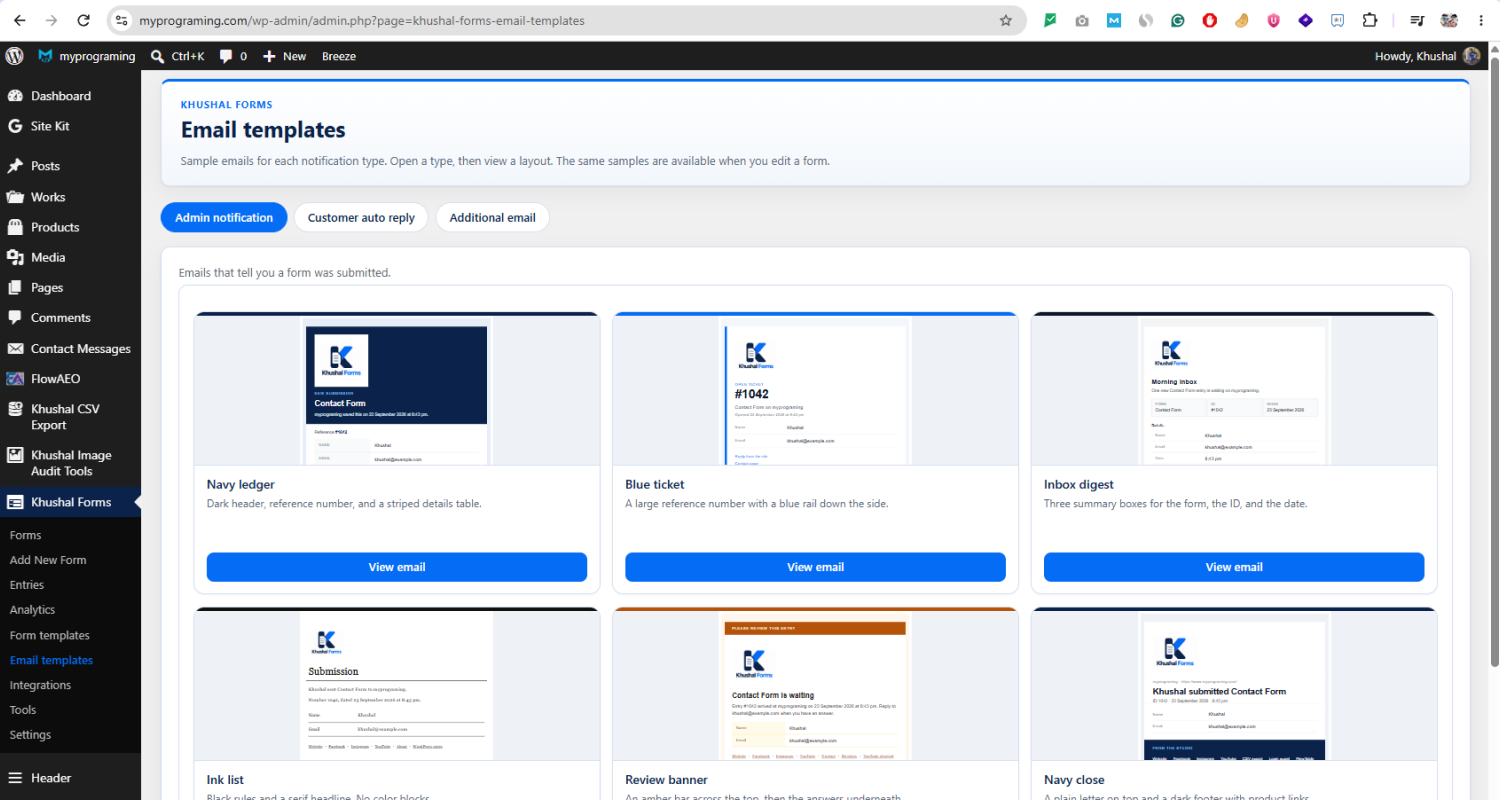Click the Navy ledger preview thumbnail
Viewport: 1500px width, 800px height.
(x=397, y=390)
